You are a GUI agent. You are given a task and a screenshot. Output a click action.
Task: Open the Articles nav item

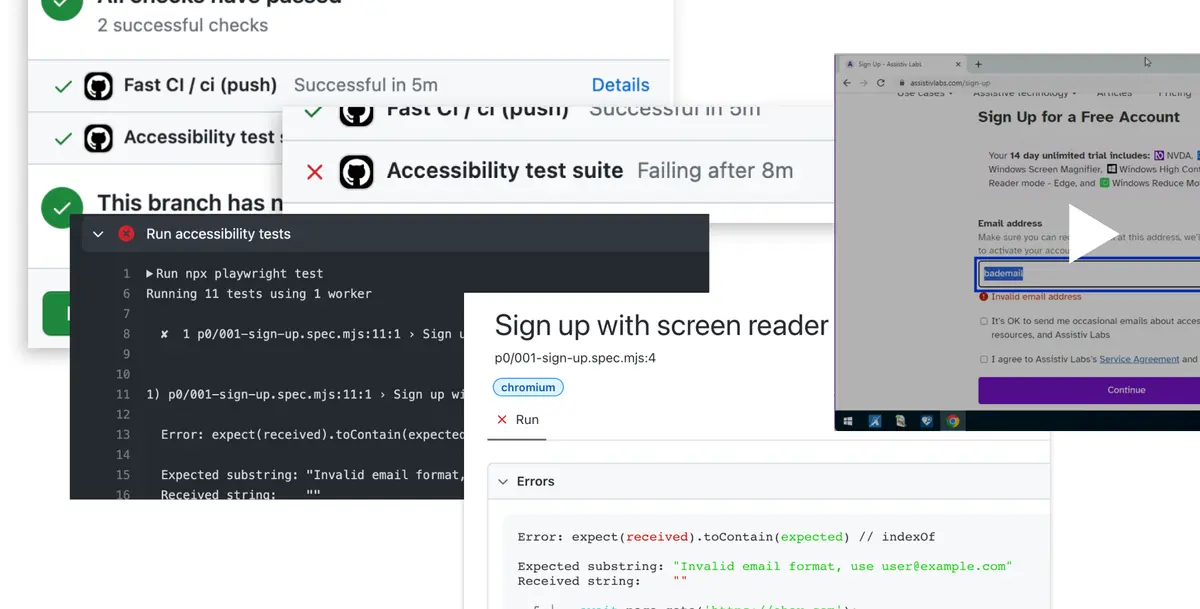coord(1113,94)
